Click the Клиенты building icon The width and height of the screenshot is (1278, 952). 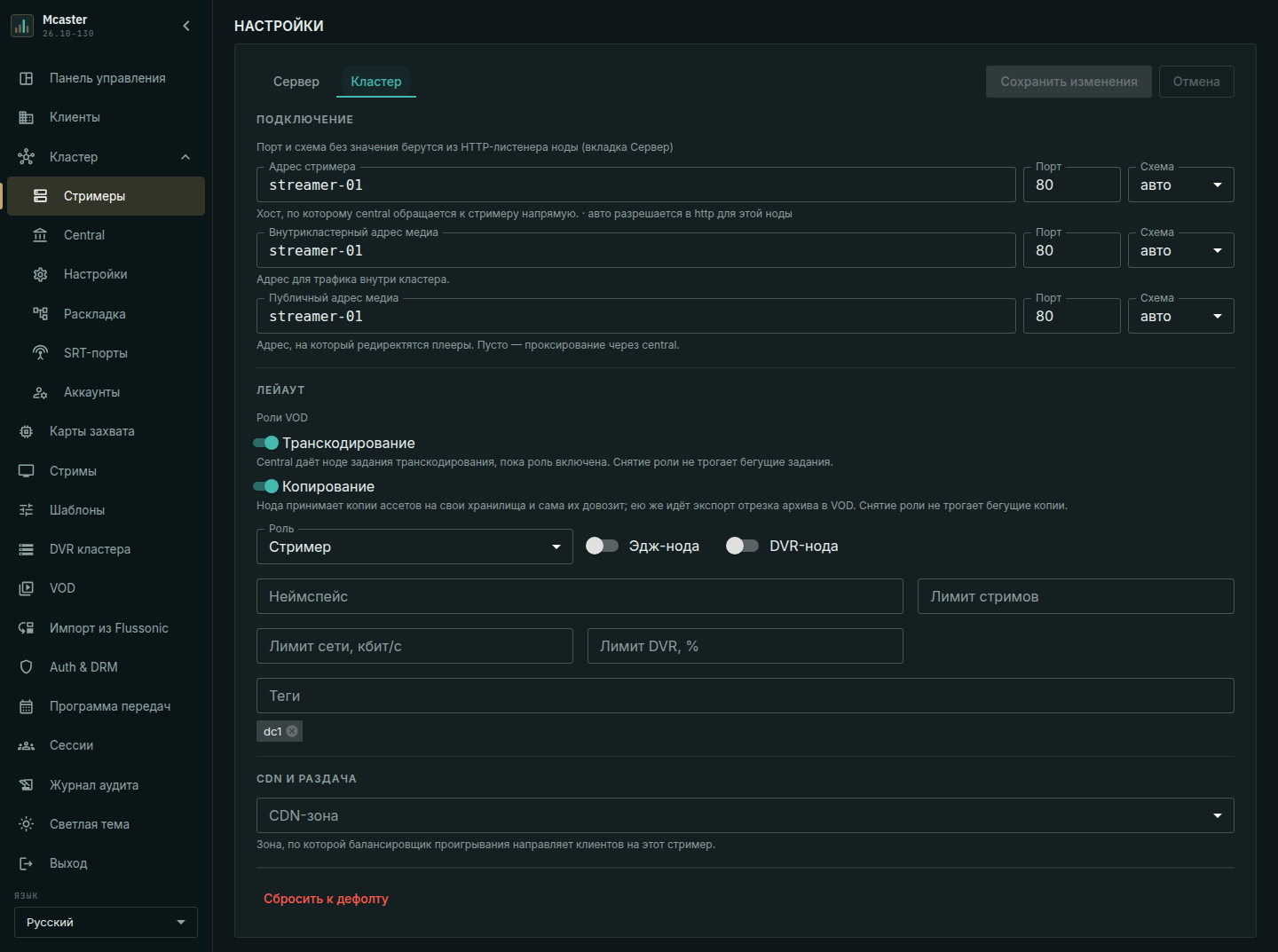pyautogui.click(x=27, y=117)
